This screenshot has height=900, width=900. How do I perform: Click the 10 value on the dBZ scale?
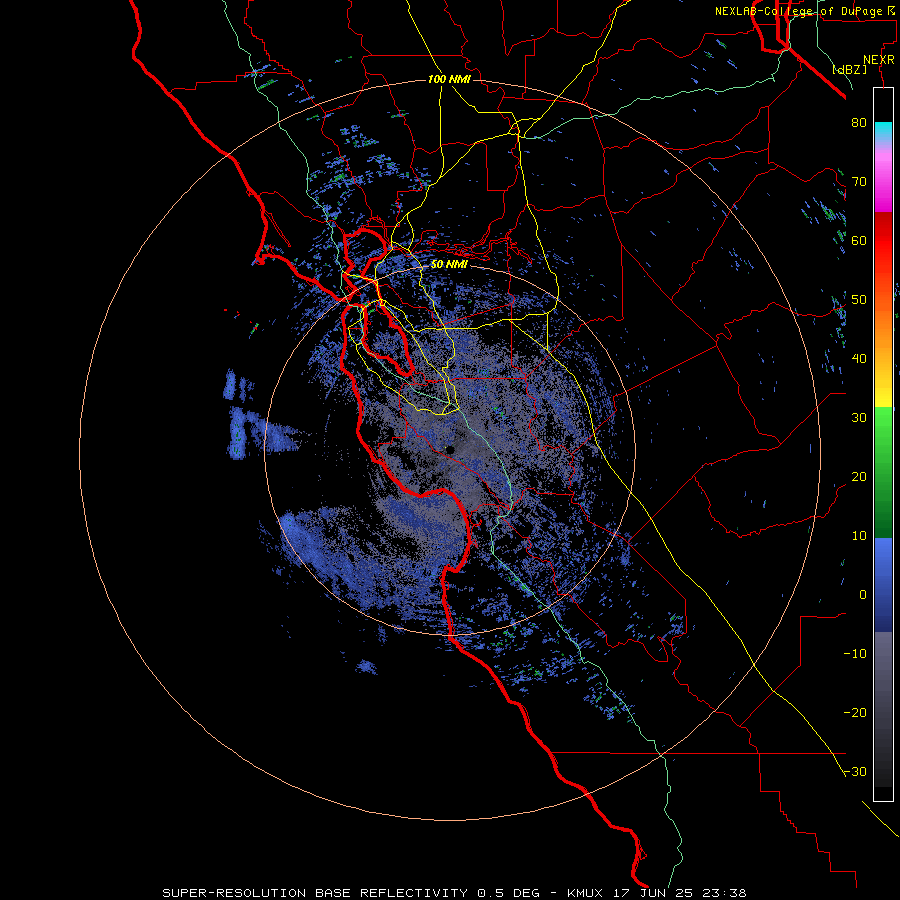pos(859,536)
